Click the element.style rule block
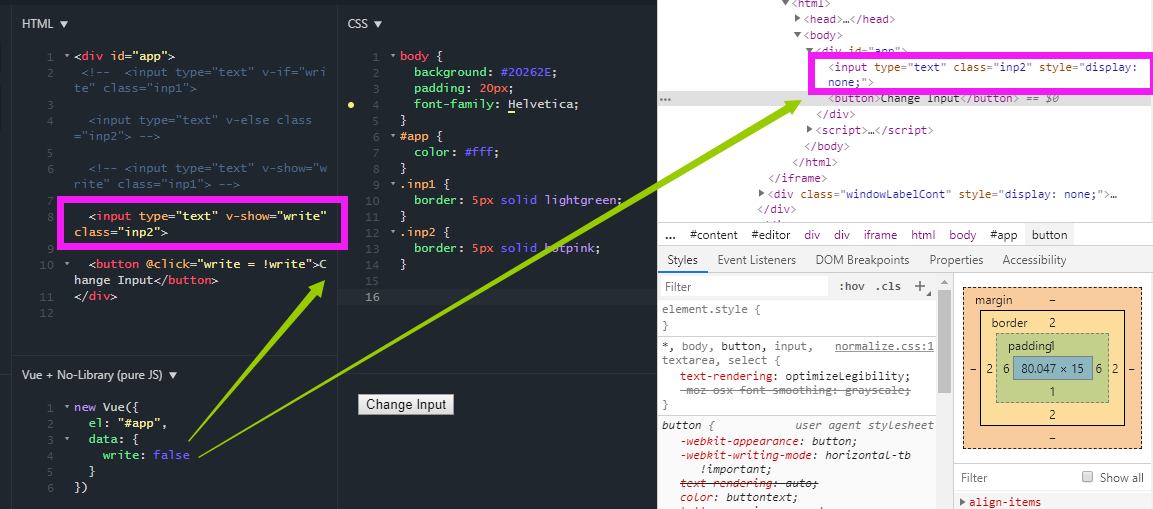 coord(799,317)
